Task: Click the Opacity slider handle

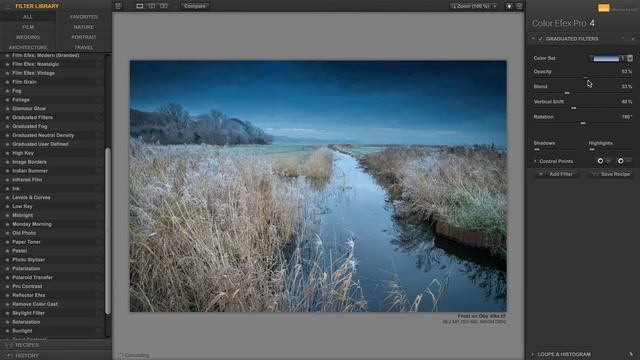Action: click(586, 78)
